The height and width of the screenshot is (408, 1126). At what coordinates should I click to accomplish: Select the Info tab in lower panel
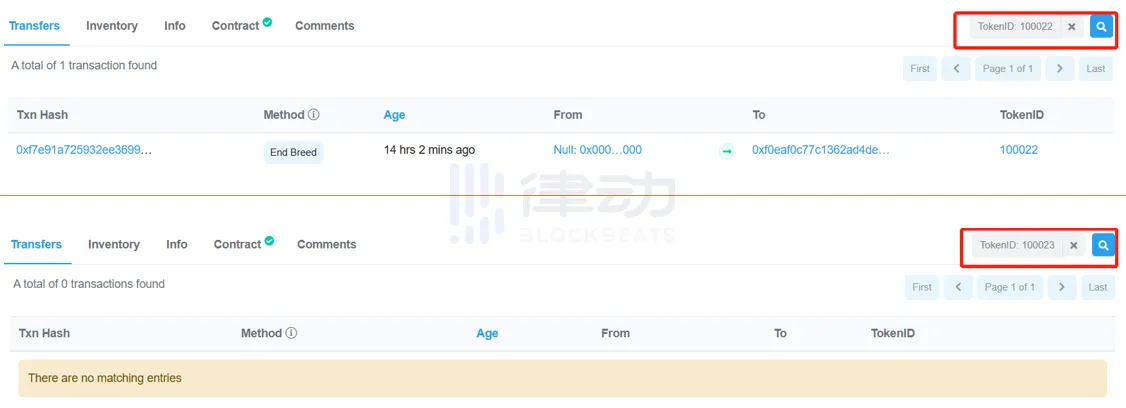coord(177,244)
